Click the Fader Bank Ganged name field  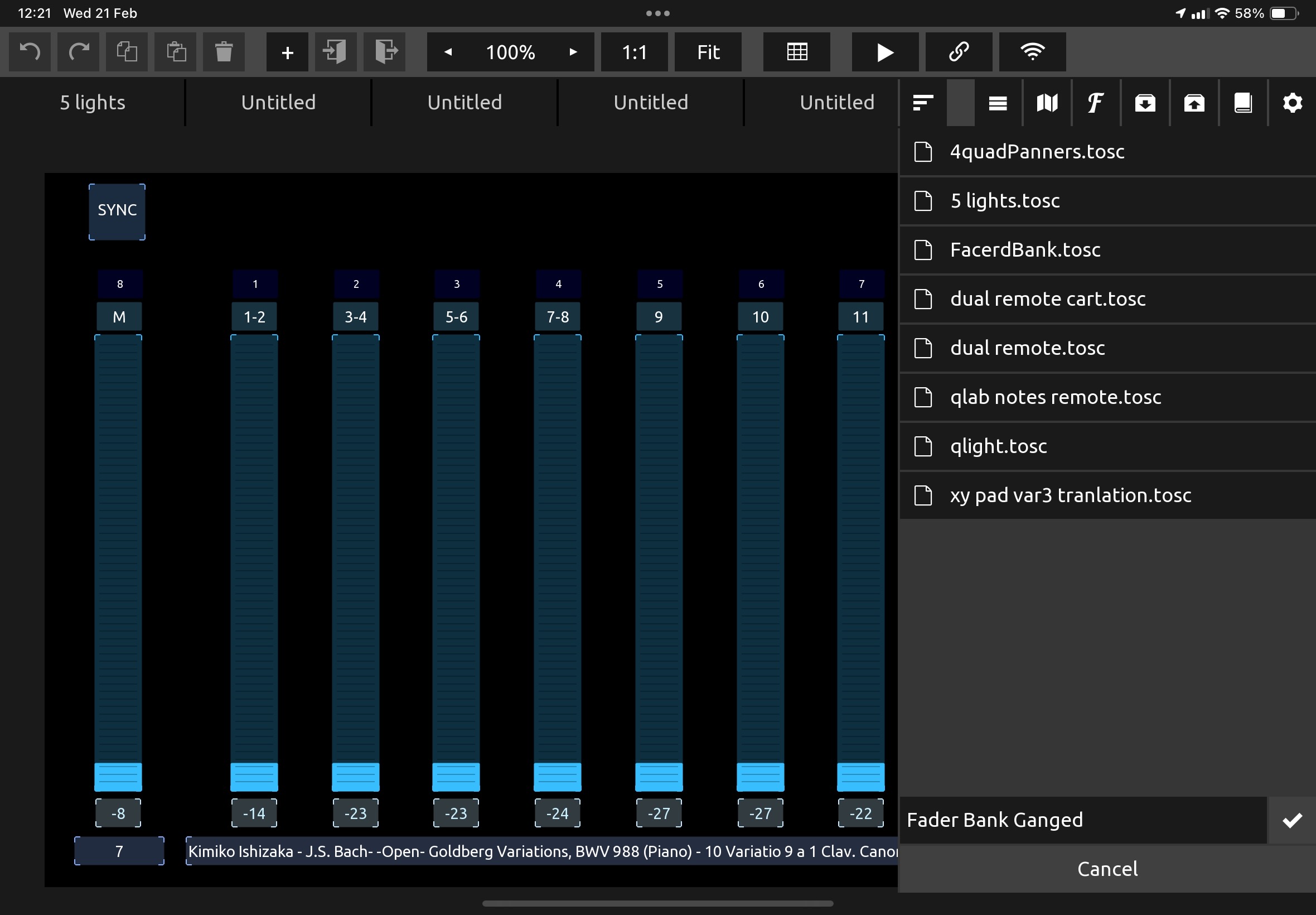pos(1083,820)
